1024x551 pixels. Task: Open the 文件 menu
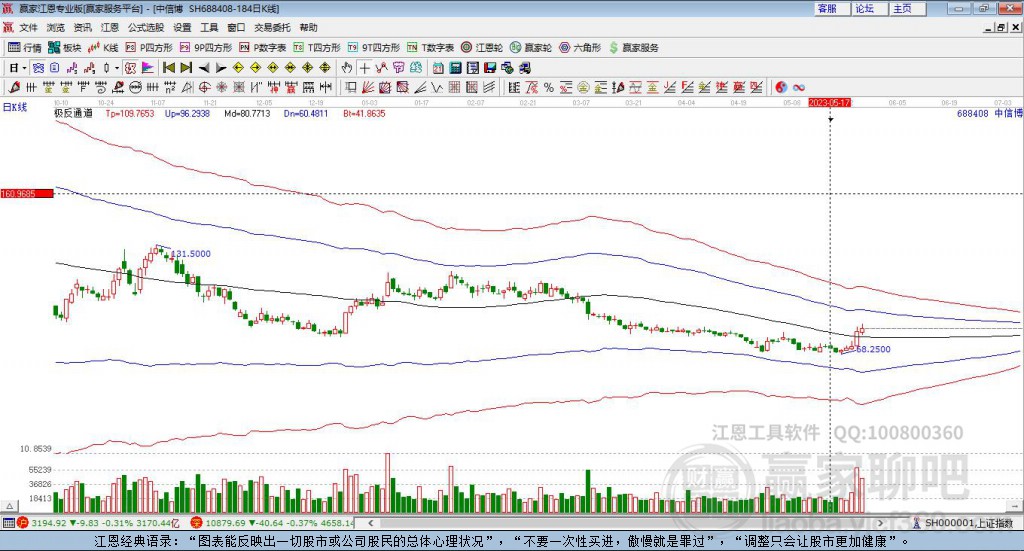click(x=28, y=27)
